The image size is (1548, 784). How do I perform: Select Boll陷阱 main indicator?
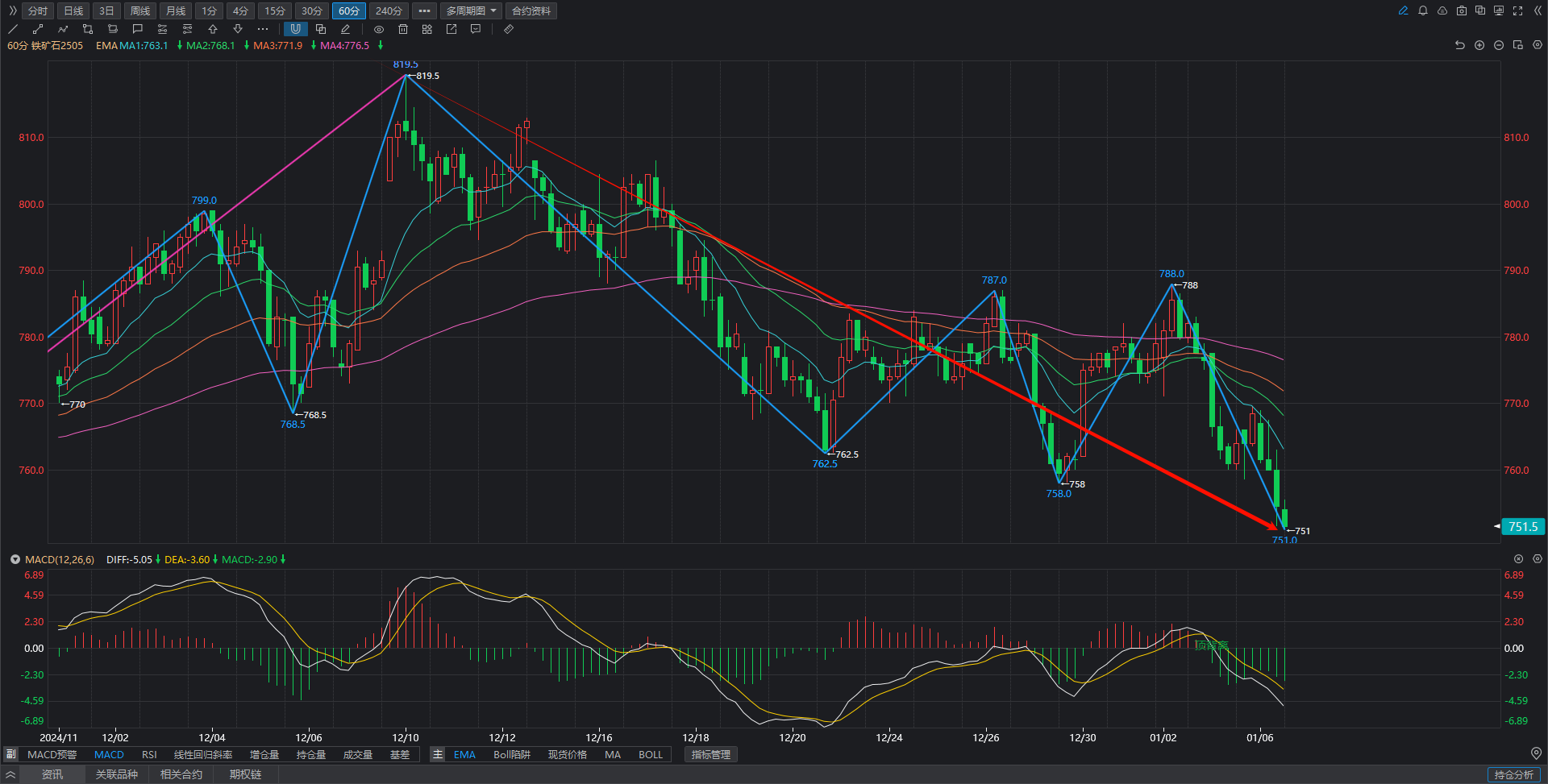(512, 755)
